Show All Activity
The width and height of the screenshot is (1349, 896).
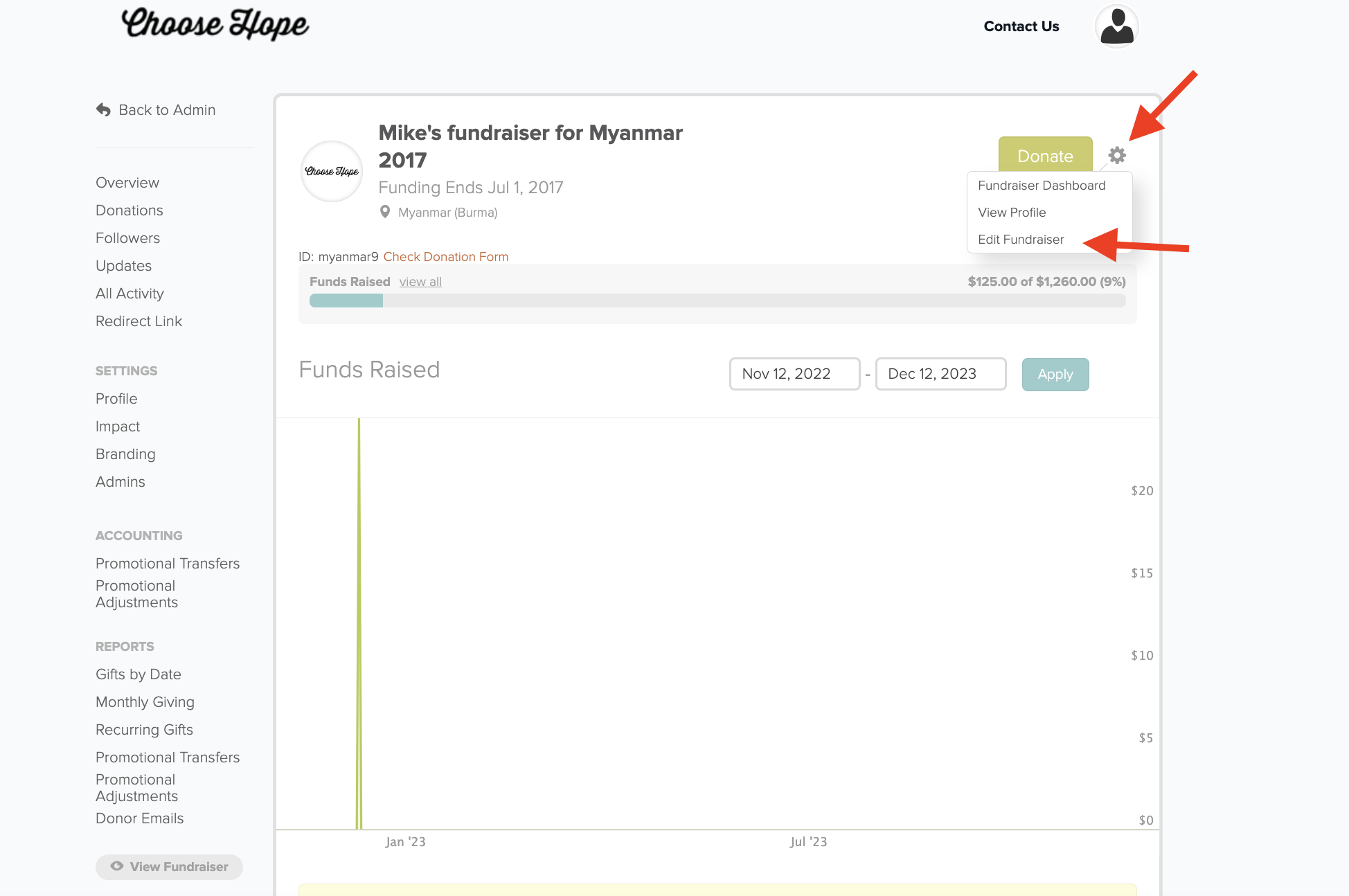tap(129, 294)
